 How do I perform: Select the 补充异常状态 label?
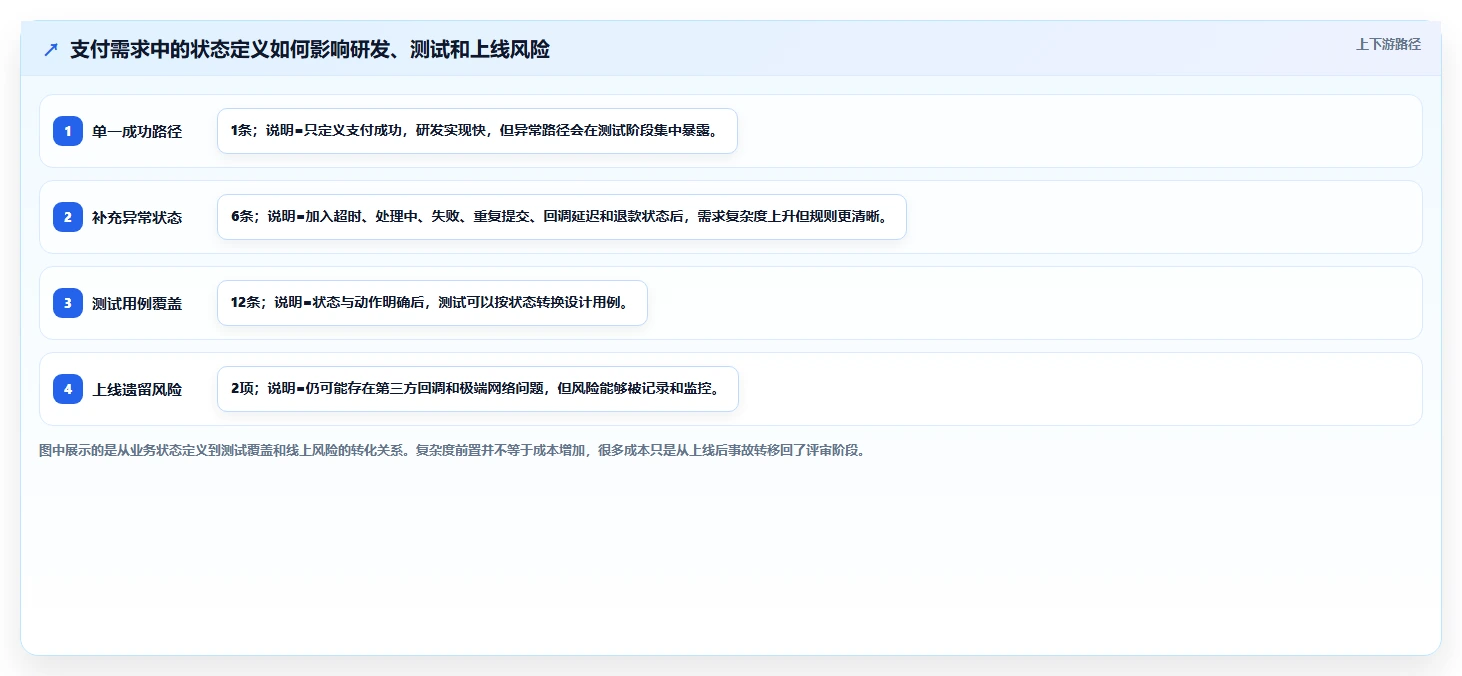tap(137, 217)
